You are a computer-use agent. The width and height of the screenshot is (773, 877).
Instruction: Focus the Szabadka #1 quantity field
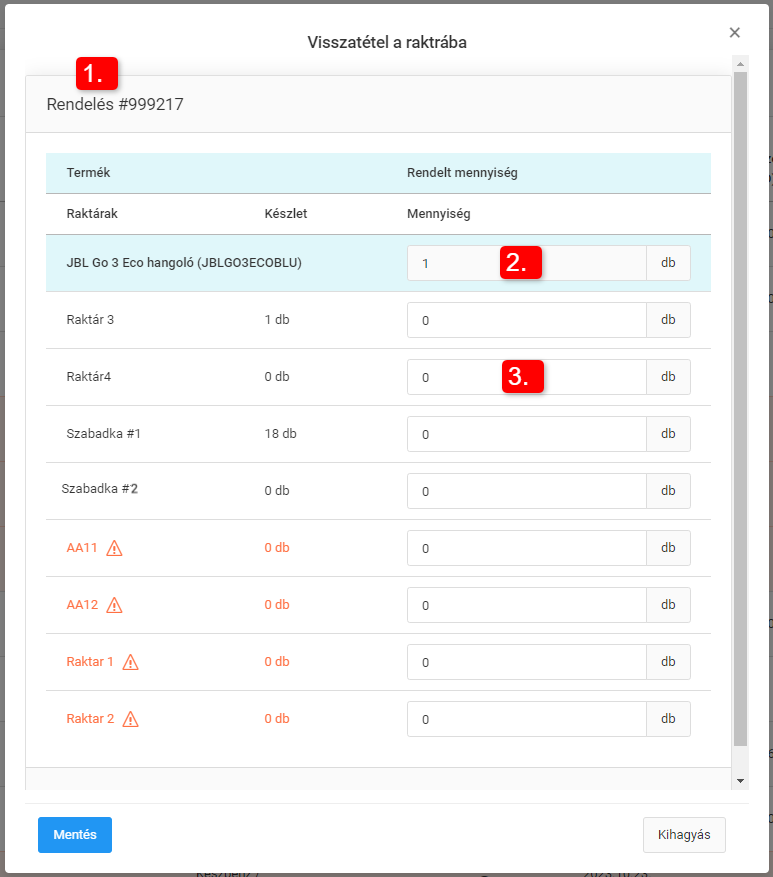526,435
